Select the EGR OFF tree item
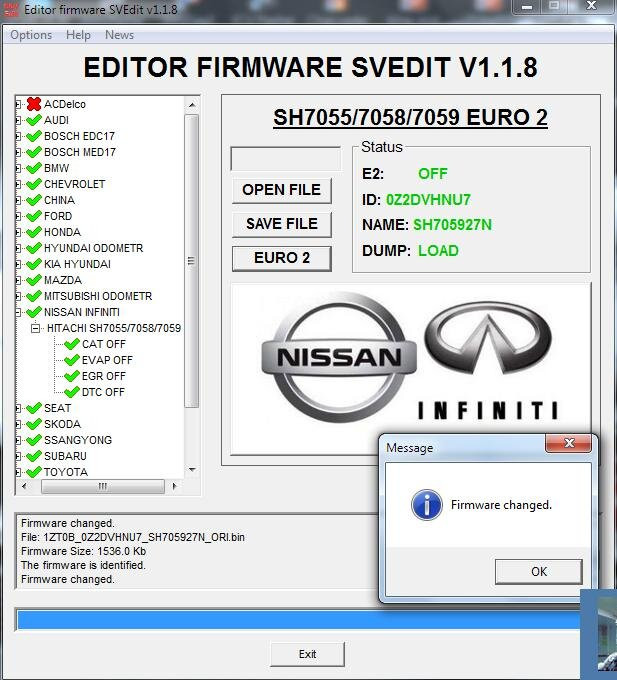The height and width of the screenshot is (680, 617). [104, 376]
